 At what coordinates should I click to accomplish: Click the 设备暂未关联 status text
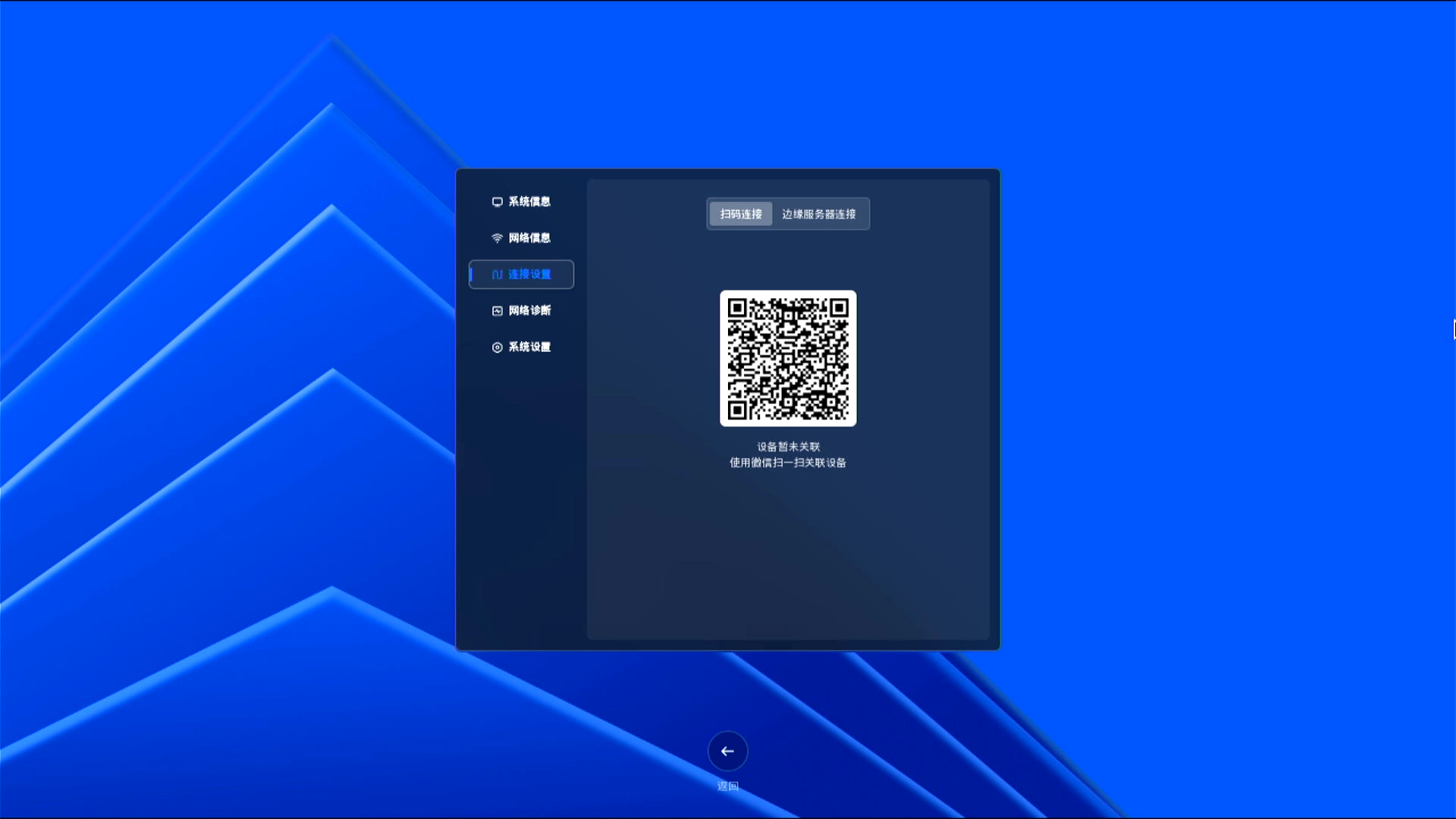(x=789, y=447)
